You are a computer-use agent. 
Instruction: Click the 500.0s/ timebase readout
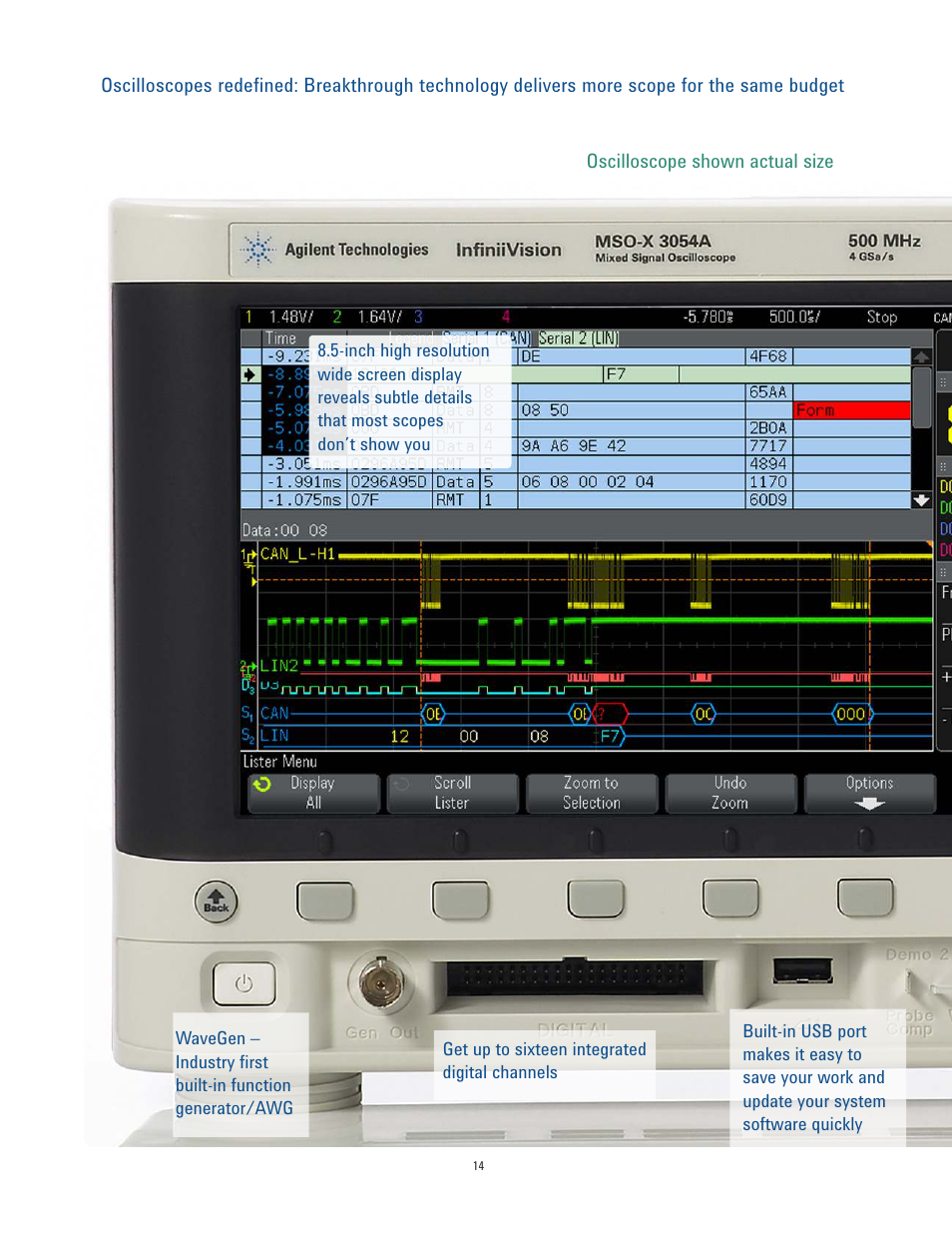click(795, 316)
